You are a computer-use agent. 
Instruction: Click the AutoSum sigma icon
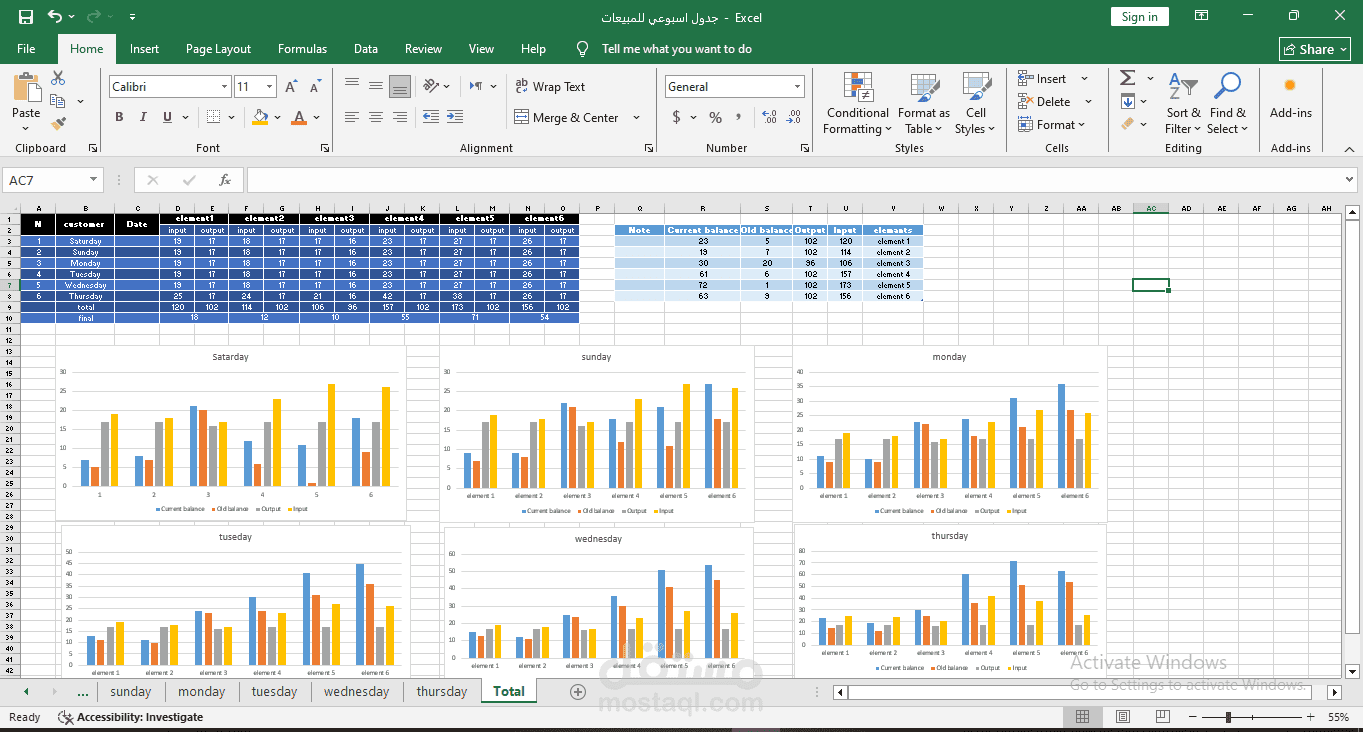click(1127, 78)
